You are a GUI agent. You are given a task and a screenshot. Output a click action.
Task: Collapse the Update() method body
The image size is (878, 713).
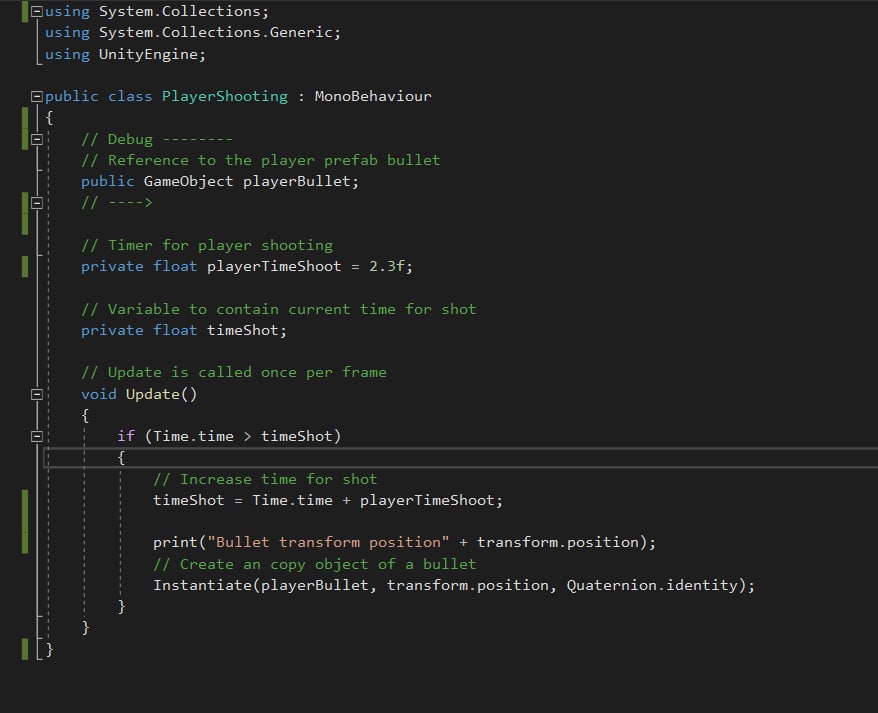pyautogui.click(x=37, y=394)
